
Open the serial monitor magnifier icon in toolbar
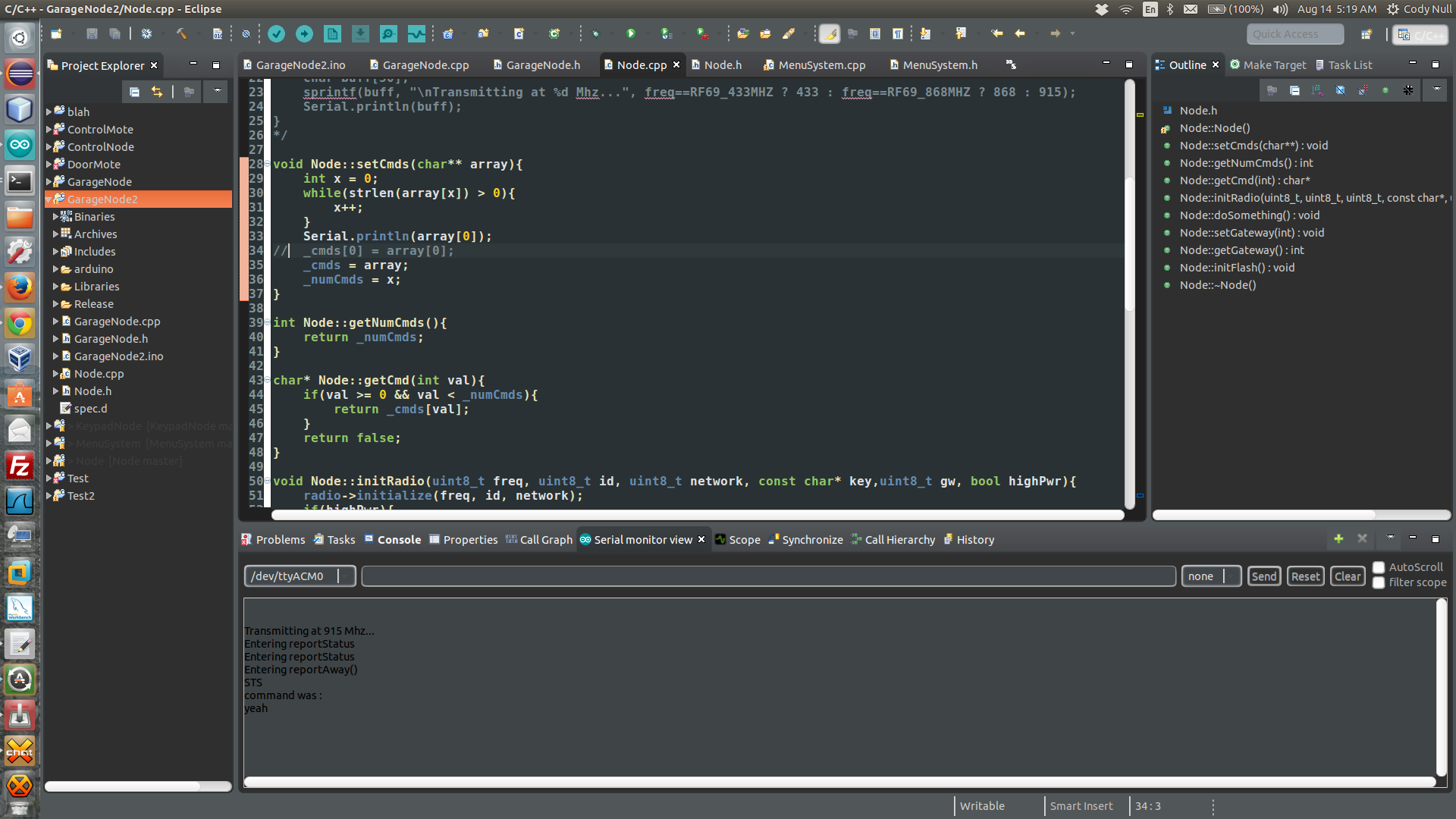[388, 34]
